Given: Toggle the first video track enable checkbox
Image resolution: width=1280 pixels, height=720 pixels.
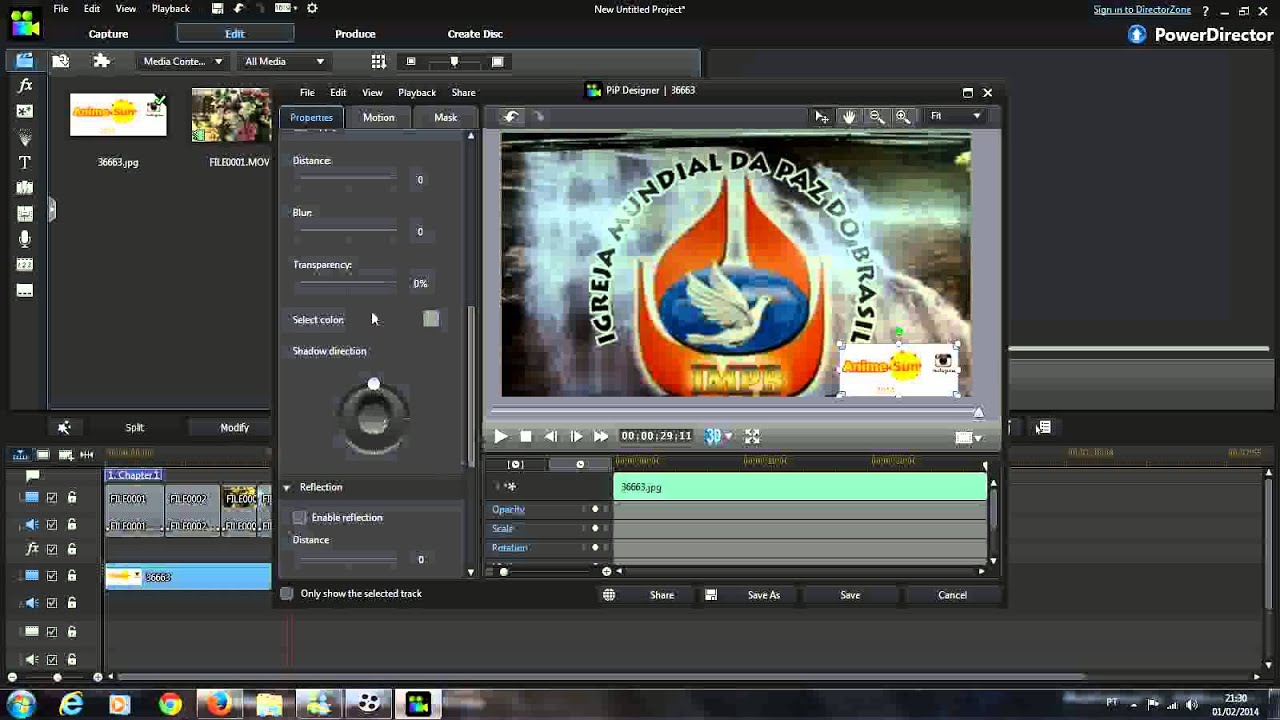Looking at the screenshot, I should pos(52,498).
